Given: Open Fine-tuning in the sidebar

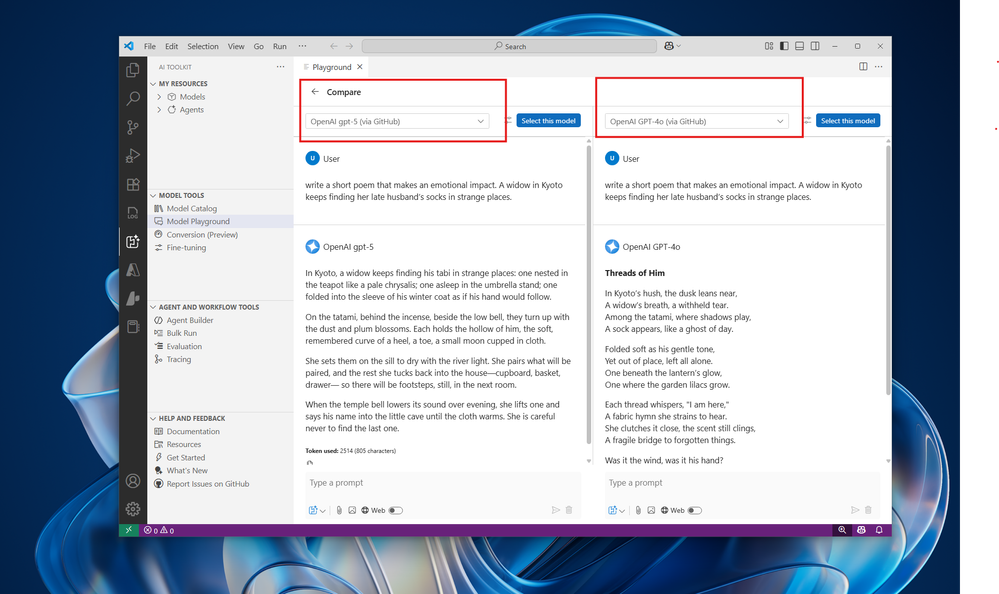Looking at the screenshot, I should click(x=186, y=247).
